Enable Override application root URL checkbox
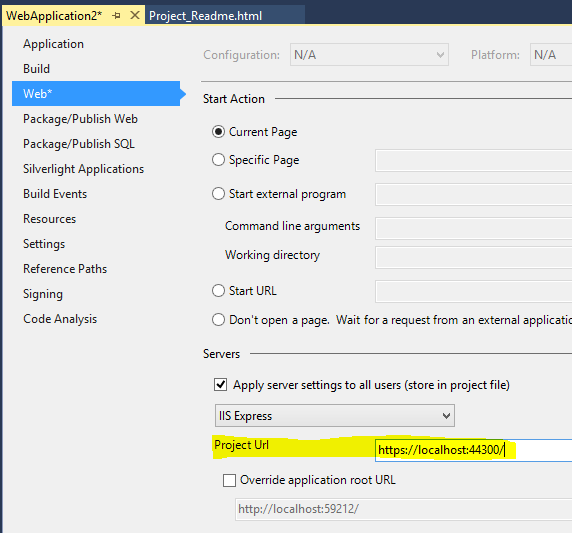 tap(229, 480)
